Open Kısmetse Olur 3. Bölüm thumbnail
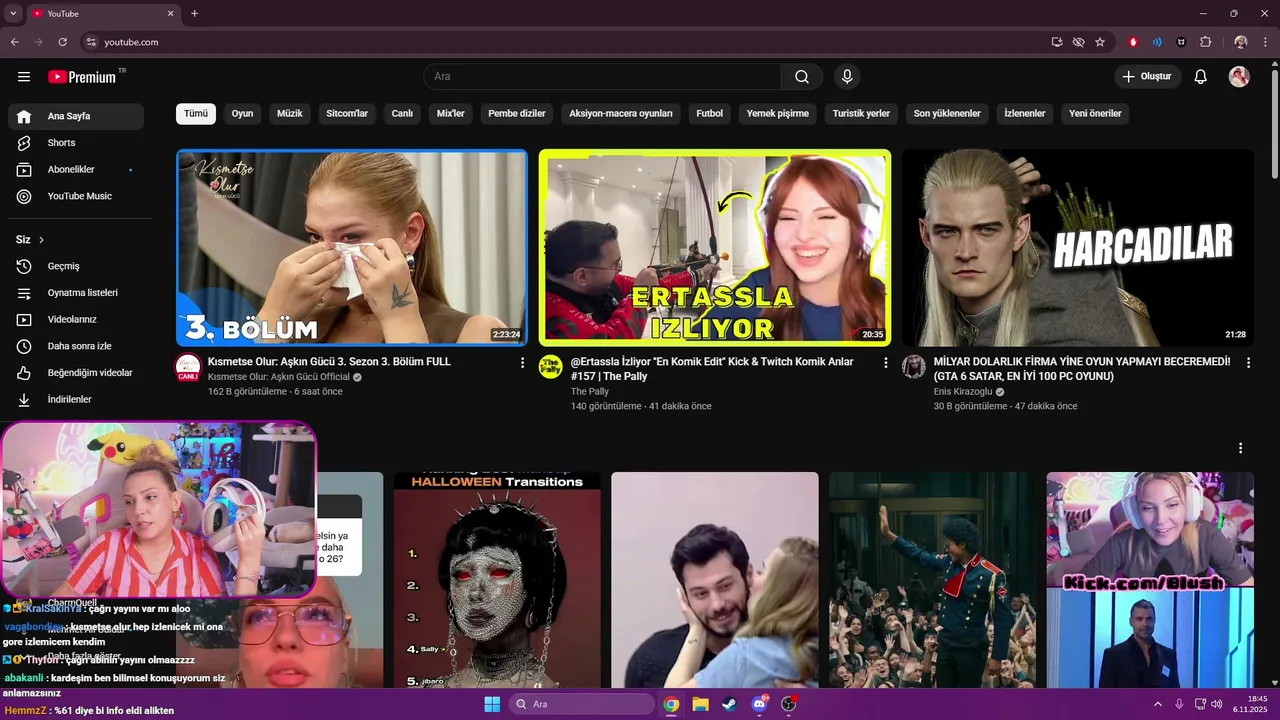 pyautogui.click(x=352, y=248)
